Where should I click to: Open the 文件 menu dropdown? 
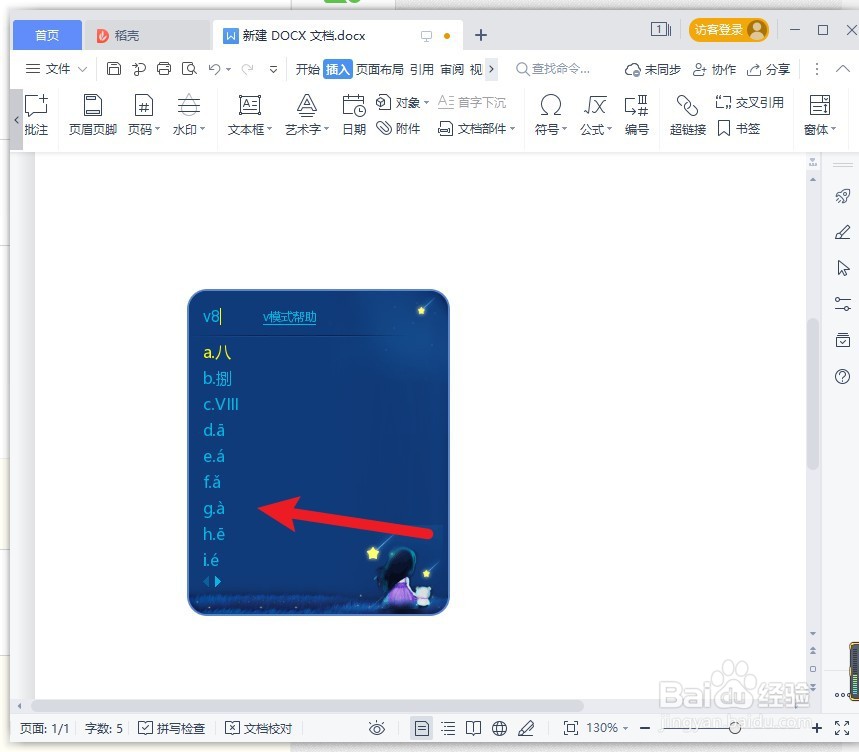56,69
